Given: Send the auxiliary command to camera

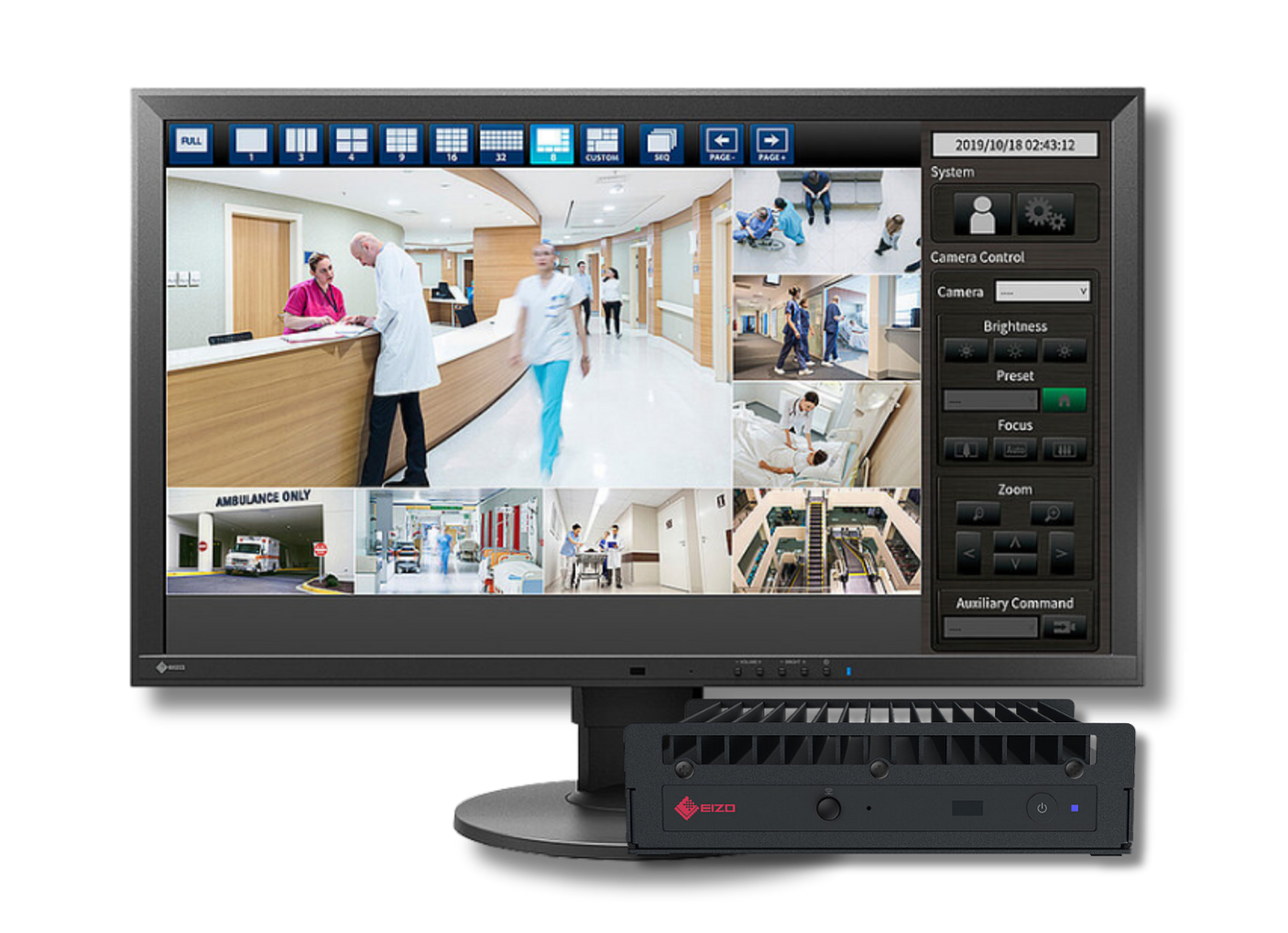Looking at the screenshot, I should pos(1064,628).
